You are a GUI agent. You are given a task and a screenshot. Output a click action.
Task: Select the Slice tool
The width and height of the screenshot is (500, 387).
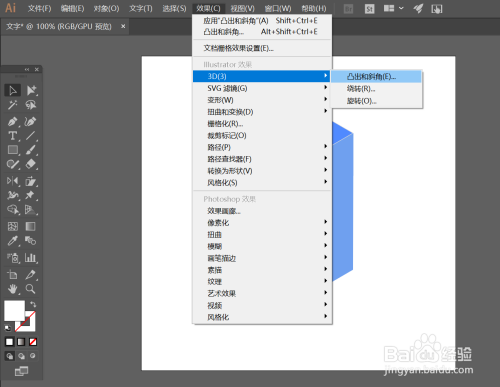click(31, 275)
